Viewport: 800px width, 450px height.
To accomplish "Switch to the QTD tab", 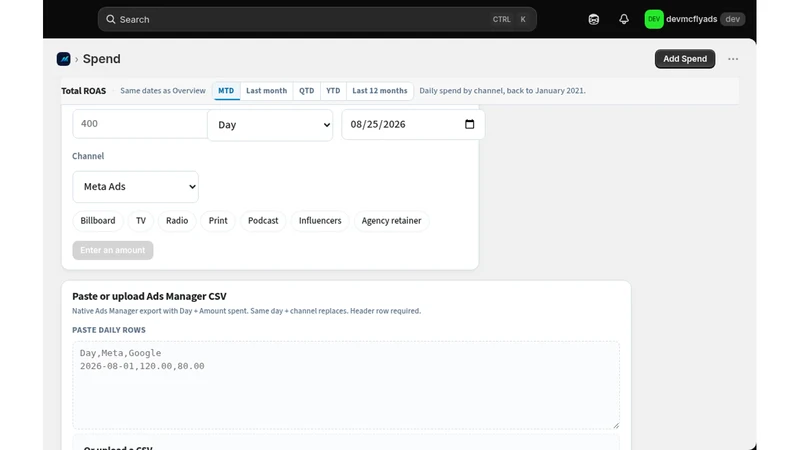I will (x=307, y=91).
